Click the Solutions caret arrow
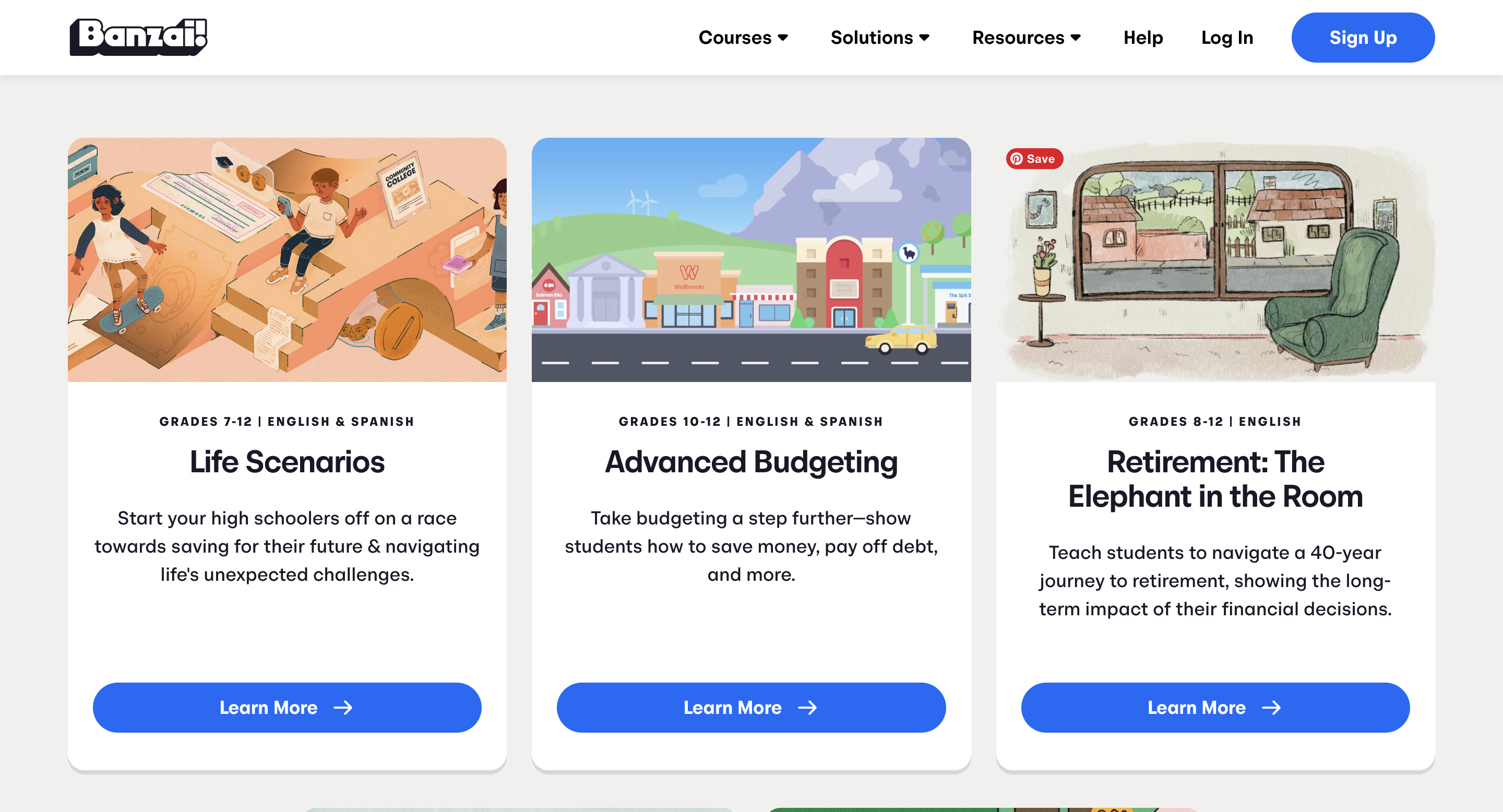1503x812 pixels. pos(924,38)
